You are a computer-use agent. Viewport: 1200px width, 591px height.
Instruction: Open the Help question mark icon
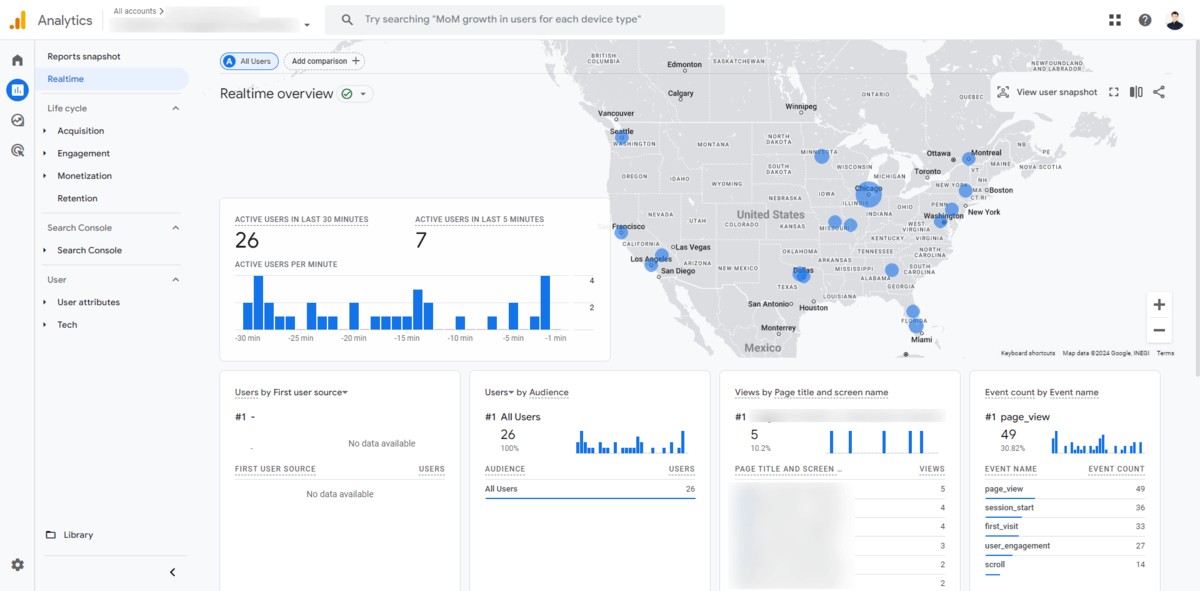click(1145, 20)
